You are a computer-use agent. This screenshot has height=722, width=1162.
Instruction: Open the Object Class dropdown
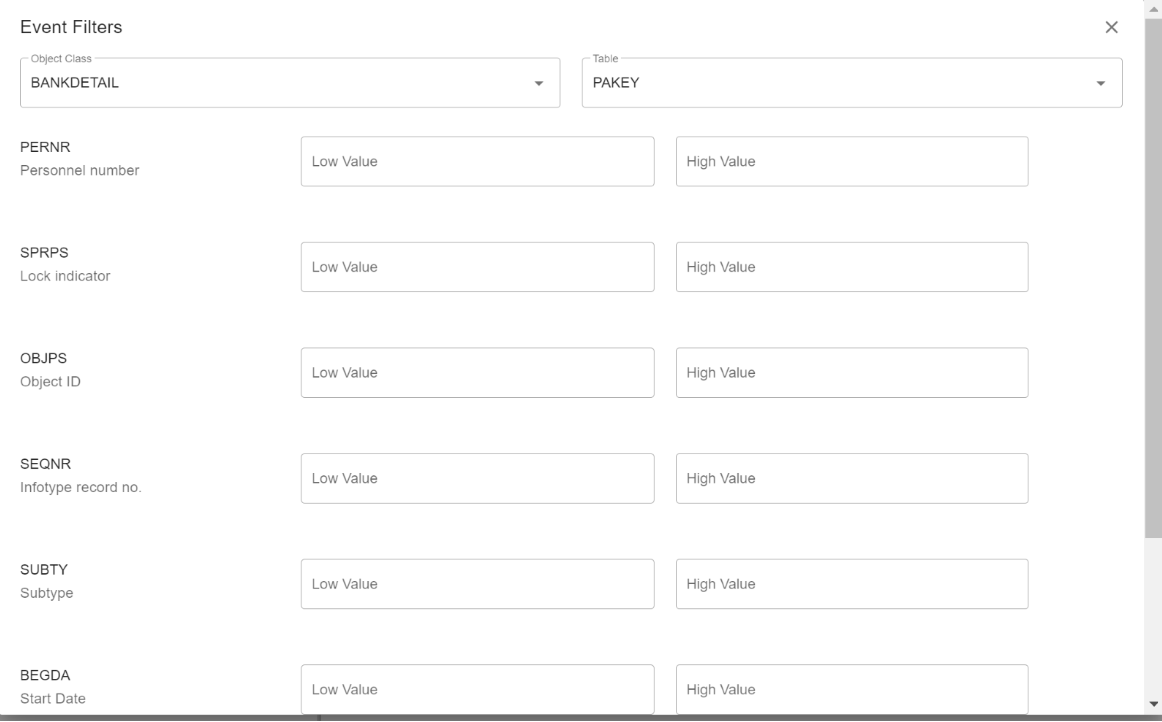280,83
